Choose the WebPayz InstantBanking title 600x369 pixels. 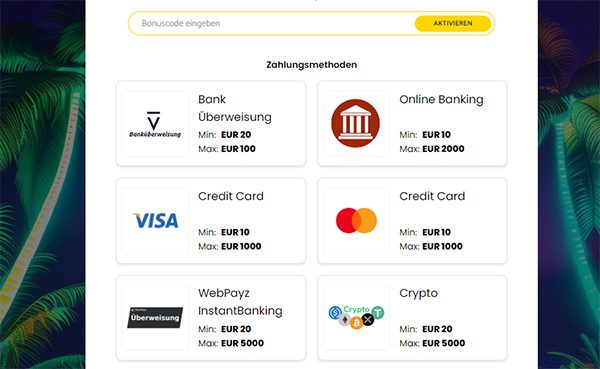pyautogui.click(x=240, y=302)
